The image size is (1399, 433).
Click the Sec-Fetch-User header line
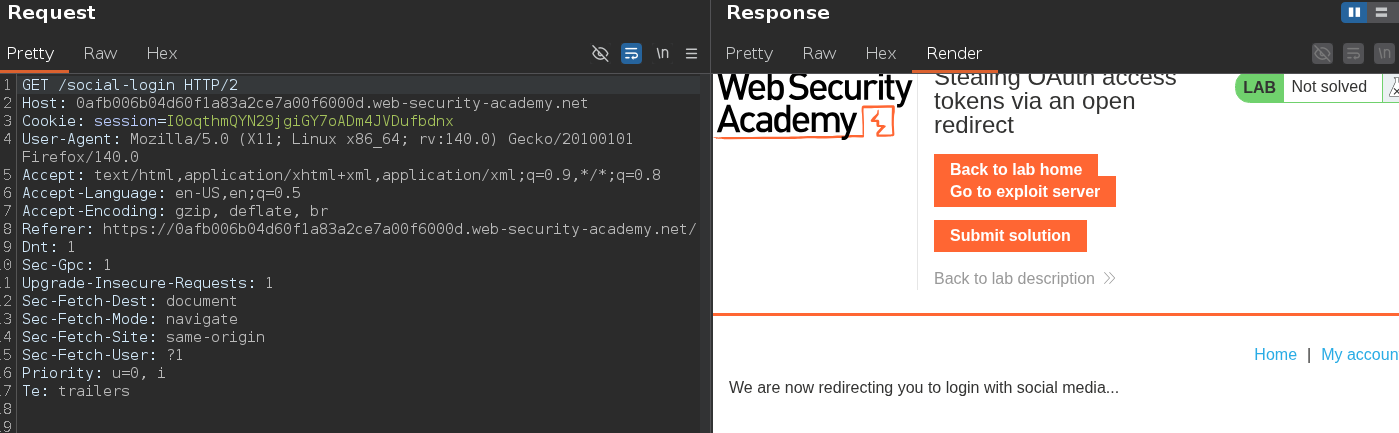pyautogui.click(x=102, y=355)
